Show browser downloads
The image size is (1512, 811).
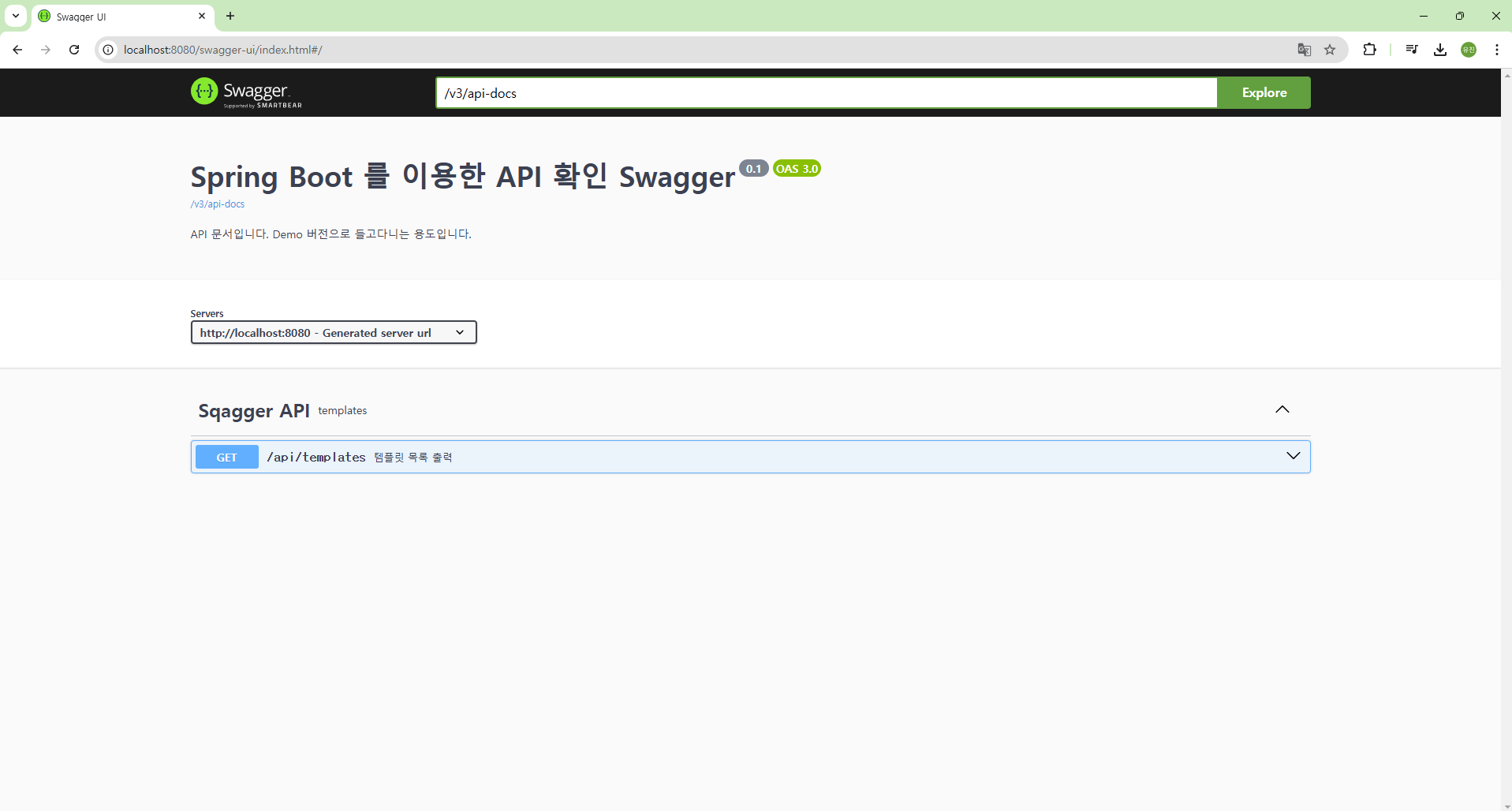(x=1440, y=50)
